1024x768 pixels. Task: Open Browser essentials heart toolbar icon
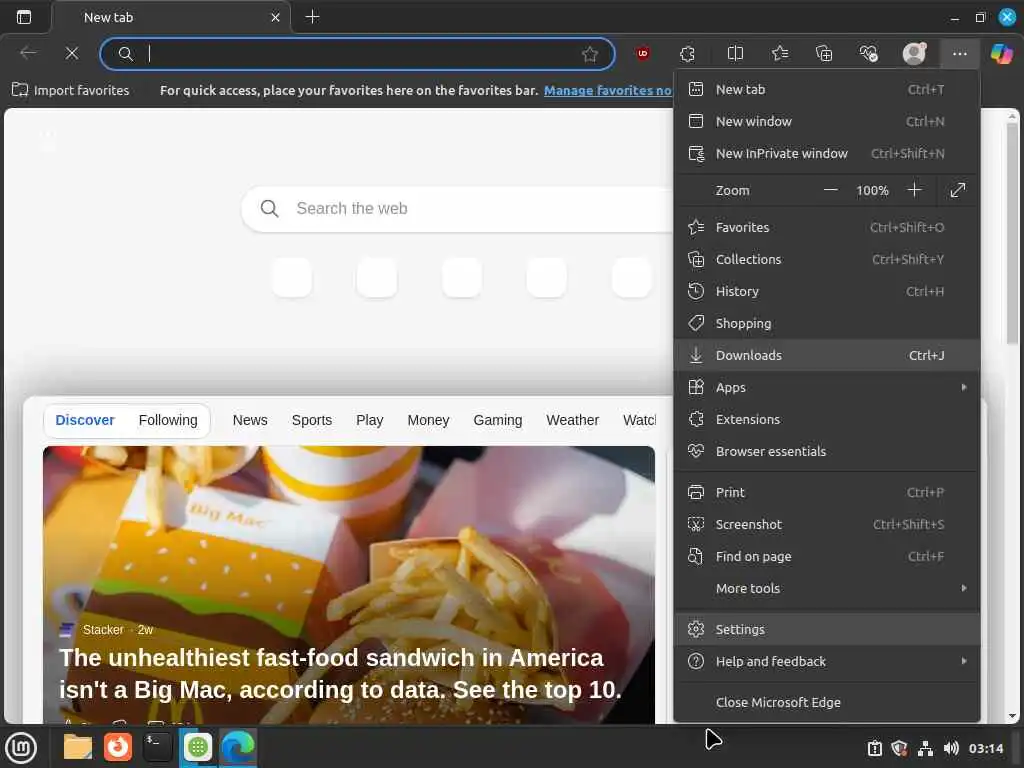click(869, 54)
